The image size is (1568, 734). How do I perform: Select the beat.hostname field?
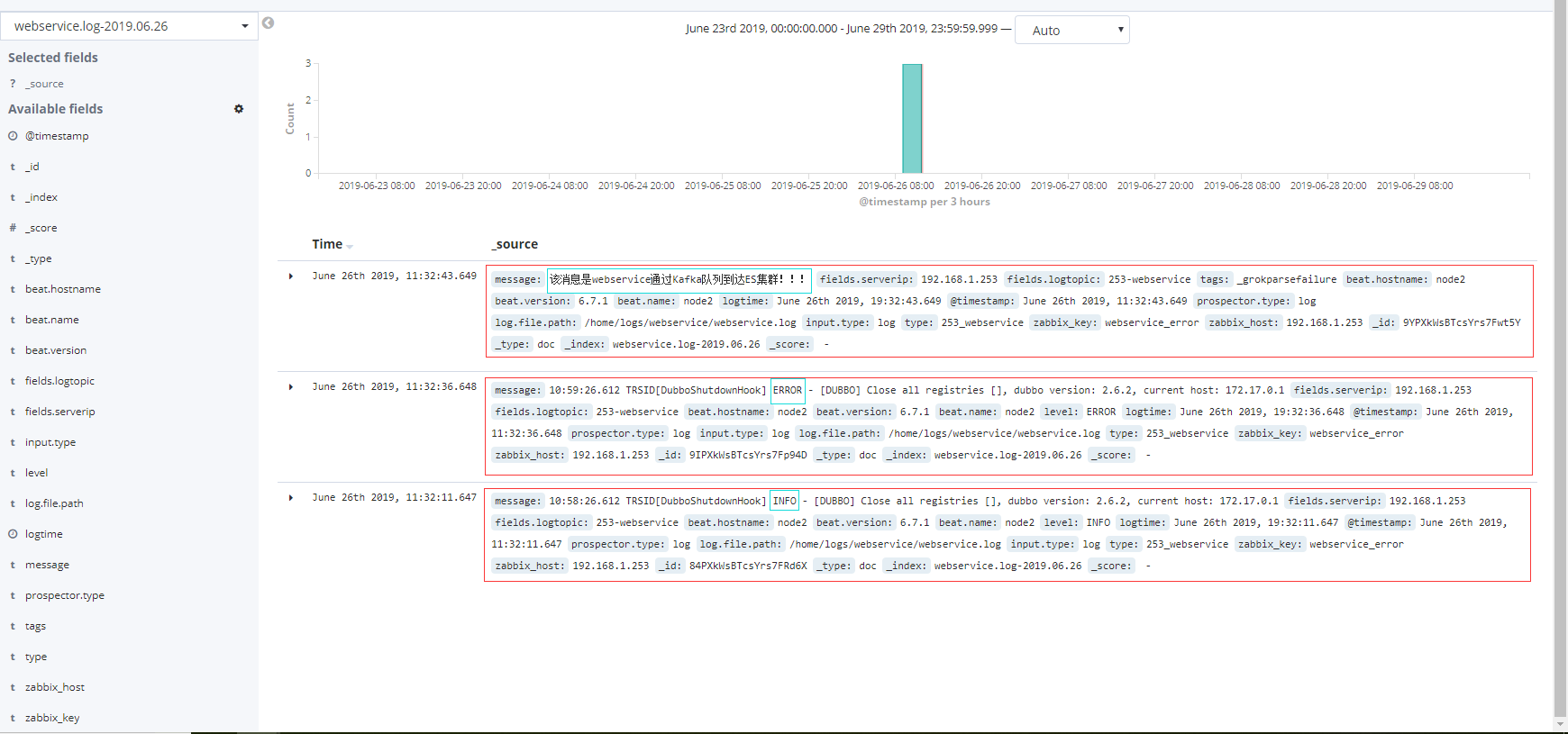(63, 289)
